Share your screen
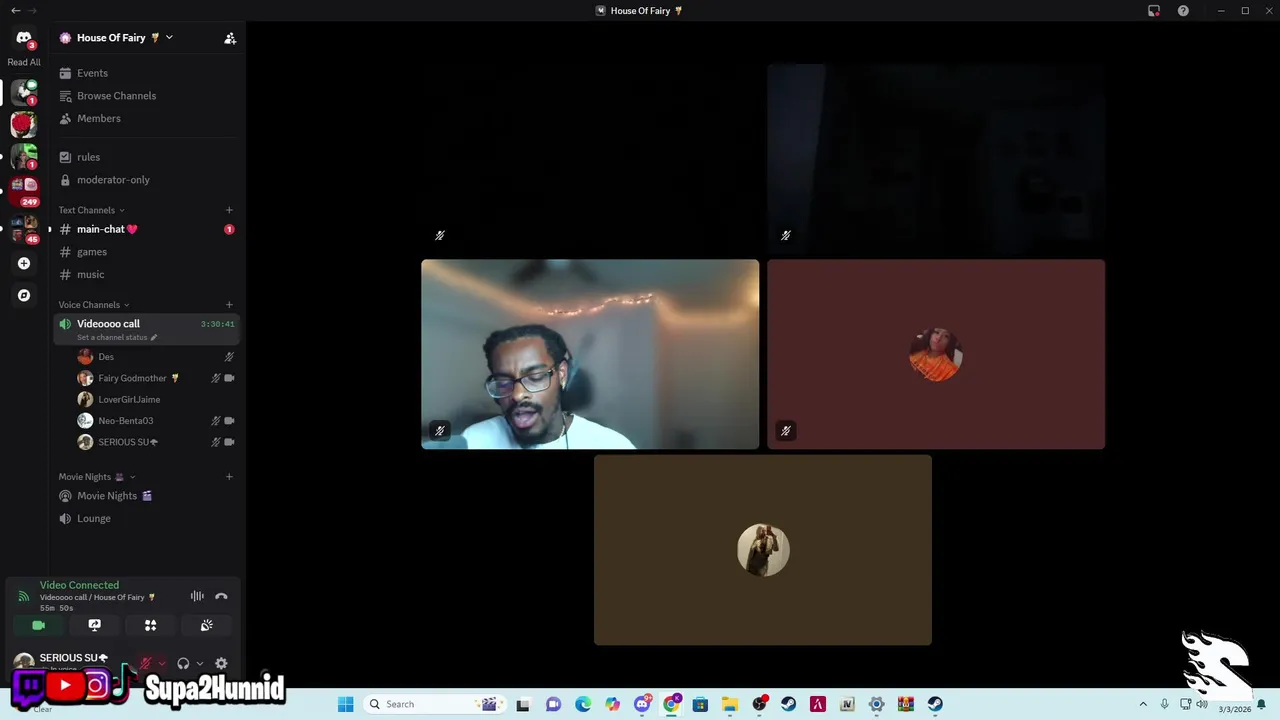The image size is (1280, 720). (94, 625)
